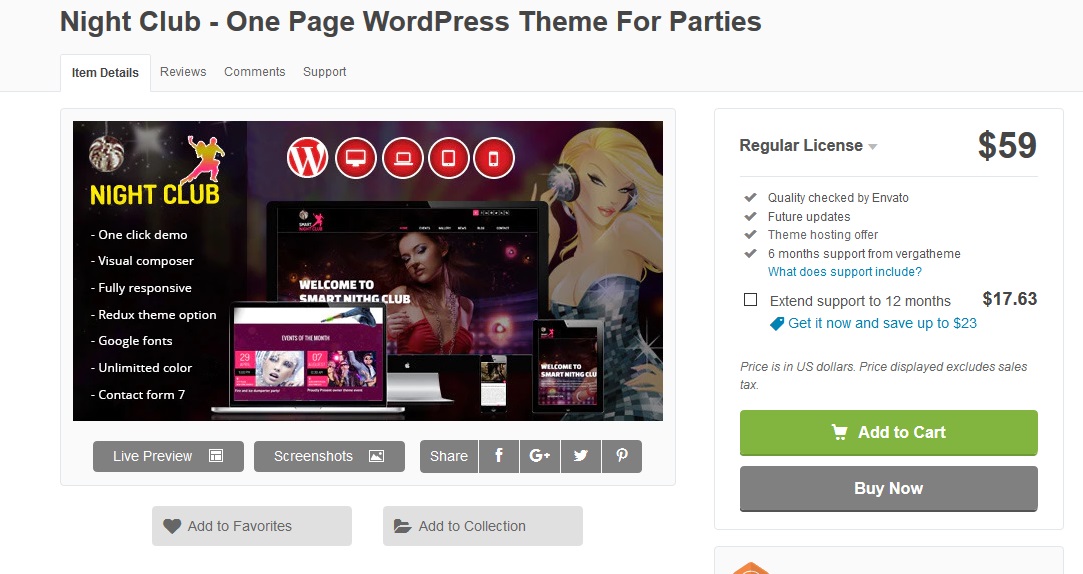This screenshot has height=574, width=1083.
Task: Click the tag icon beside the savings offer
Action: [777, 323]
